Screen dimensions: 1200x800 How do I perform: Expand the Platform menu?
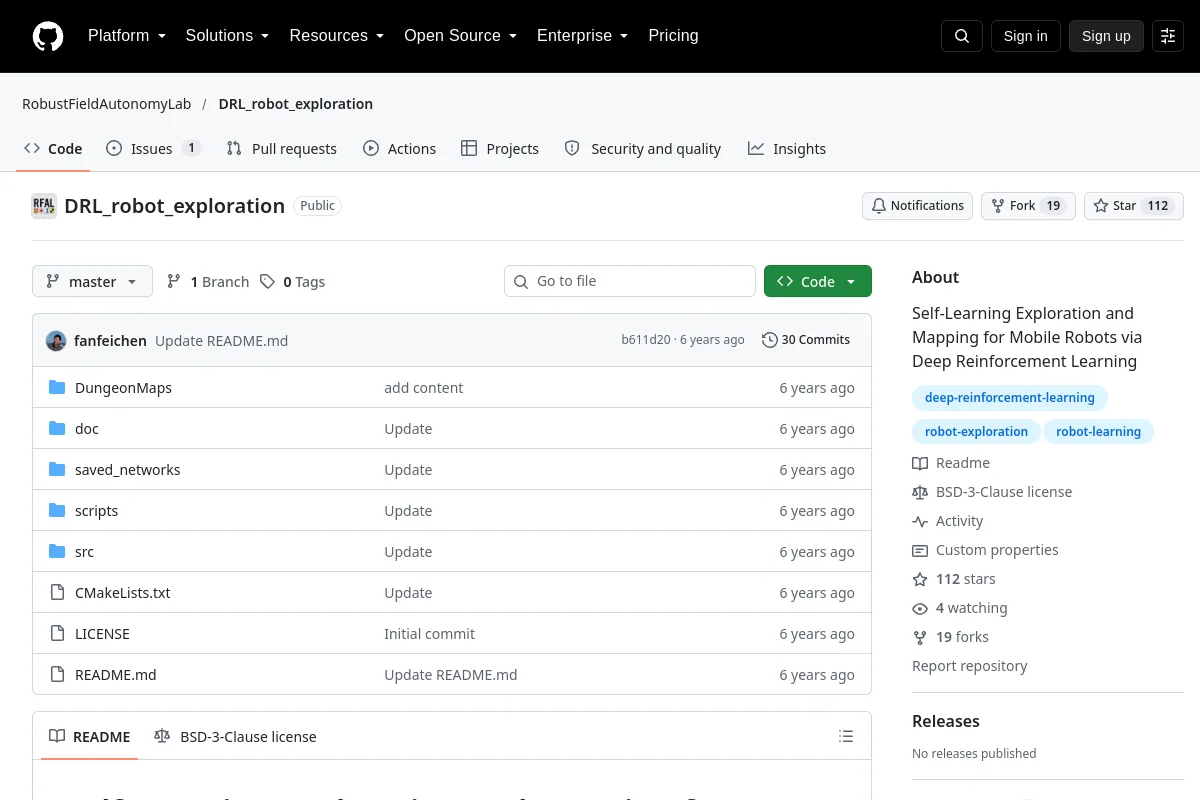pos(127,36)
